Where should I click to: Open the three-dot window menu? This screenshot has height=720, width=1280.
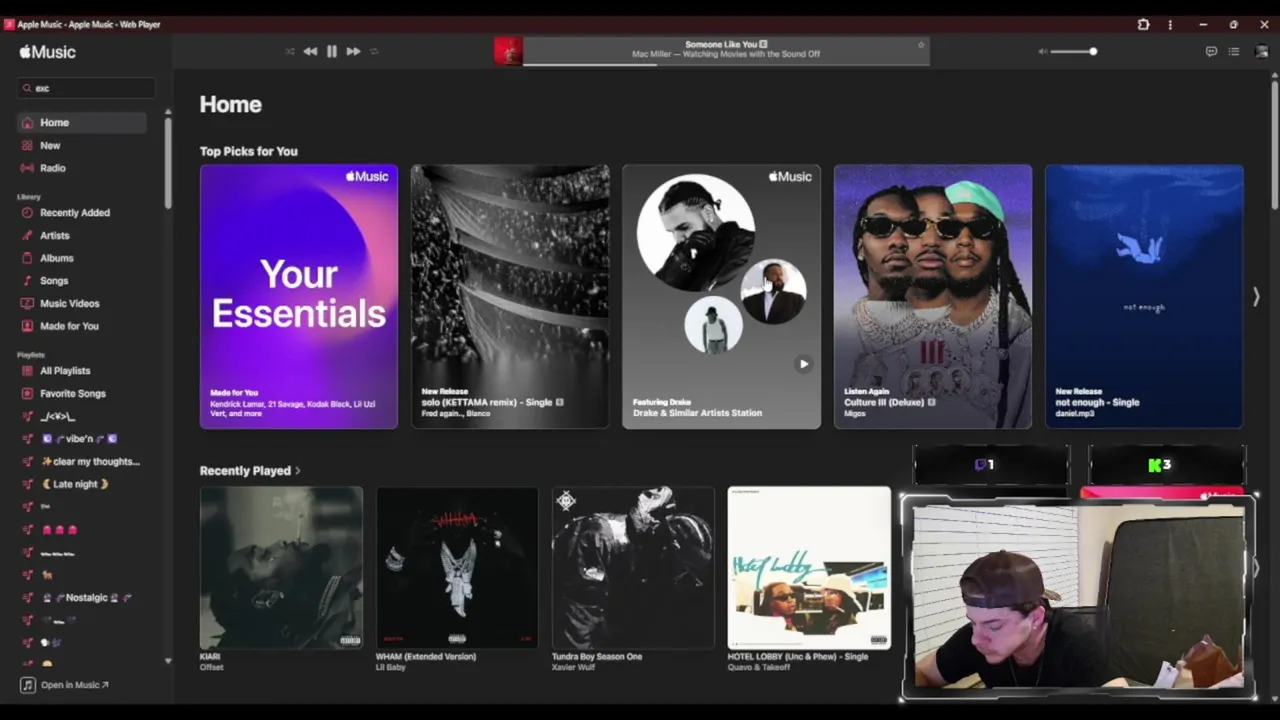click(1170, 24)
